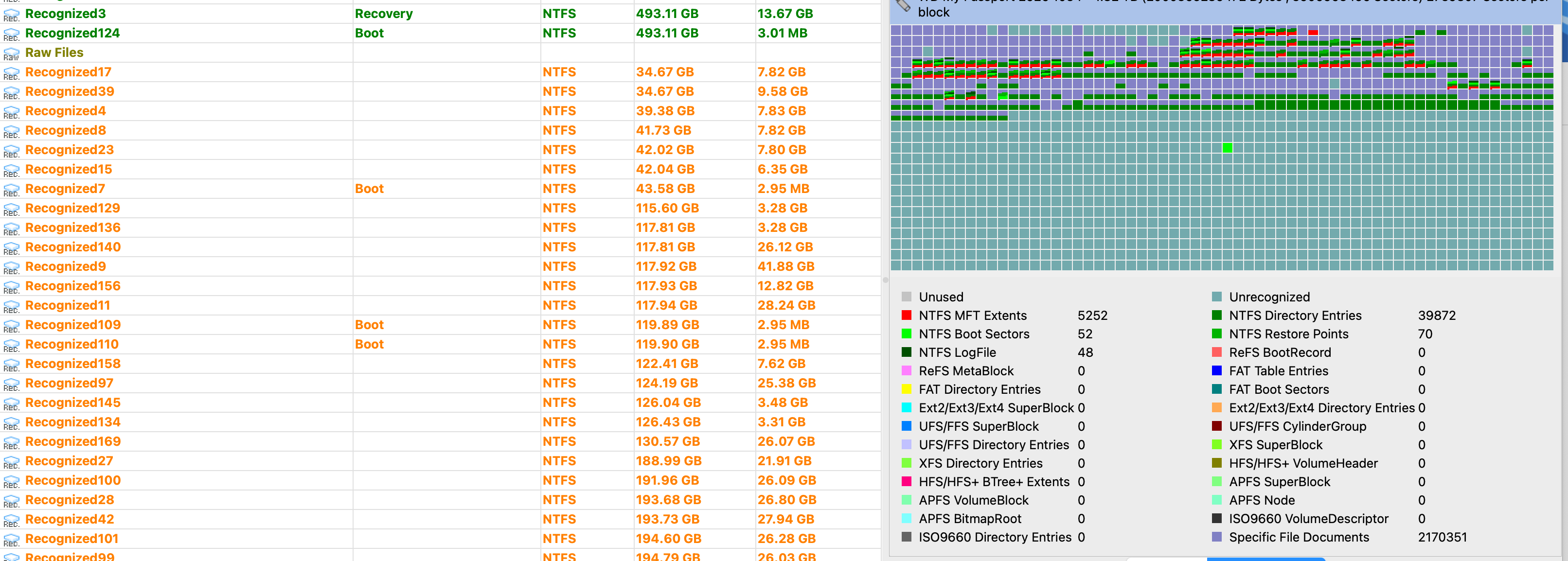Image resolution: width=1568 pixels, height=561 pixels.
Task: Click the gray Unused legend swatch
Action: (907, 297)
